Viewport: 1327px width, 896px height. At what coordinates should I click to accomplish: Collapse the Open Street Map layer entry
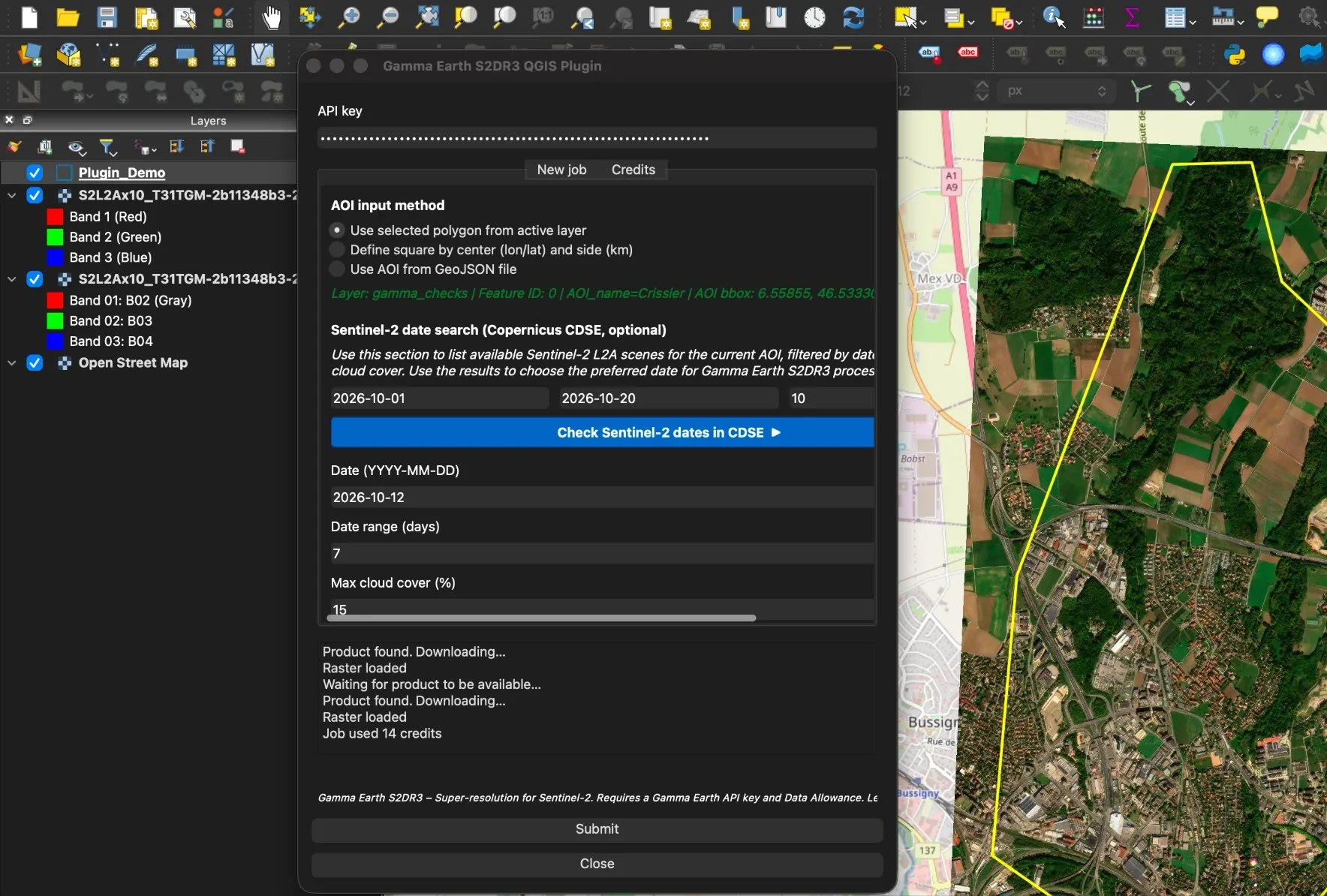pyautogui.click(x=11, y=363)
